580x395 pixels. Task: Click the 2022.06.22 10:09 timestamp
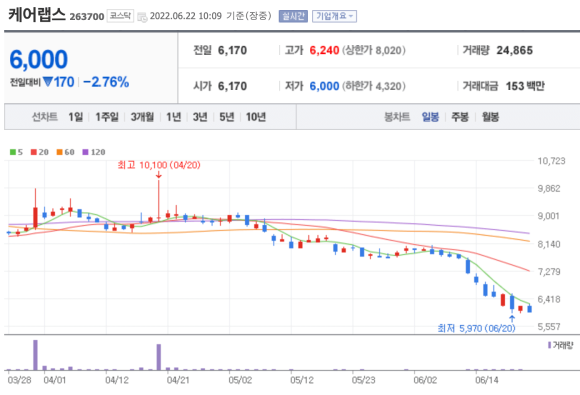(186, 16)
